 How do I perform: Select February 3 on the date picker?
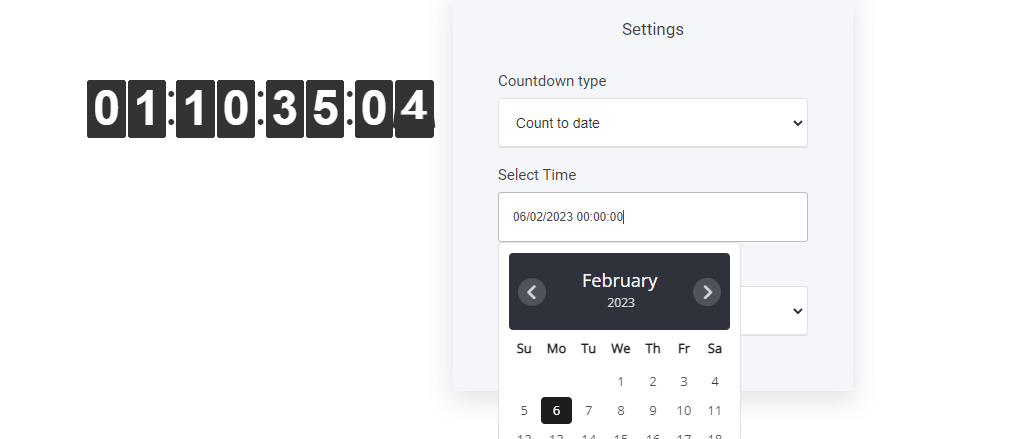[684, 381]
